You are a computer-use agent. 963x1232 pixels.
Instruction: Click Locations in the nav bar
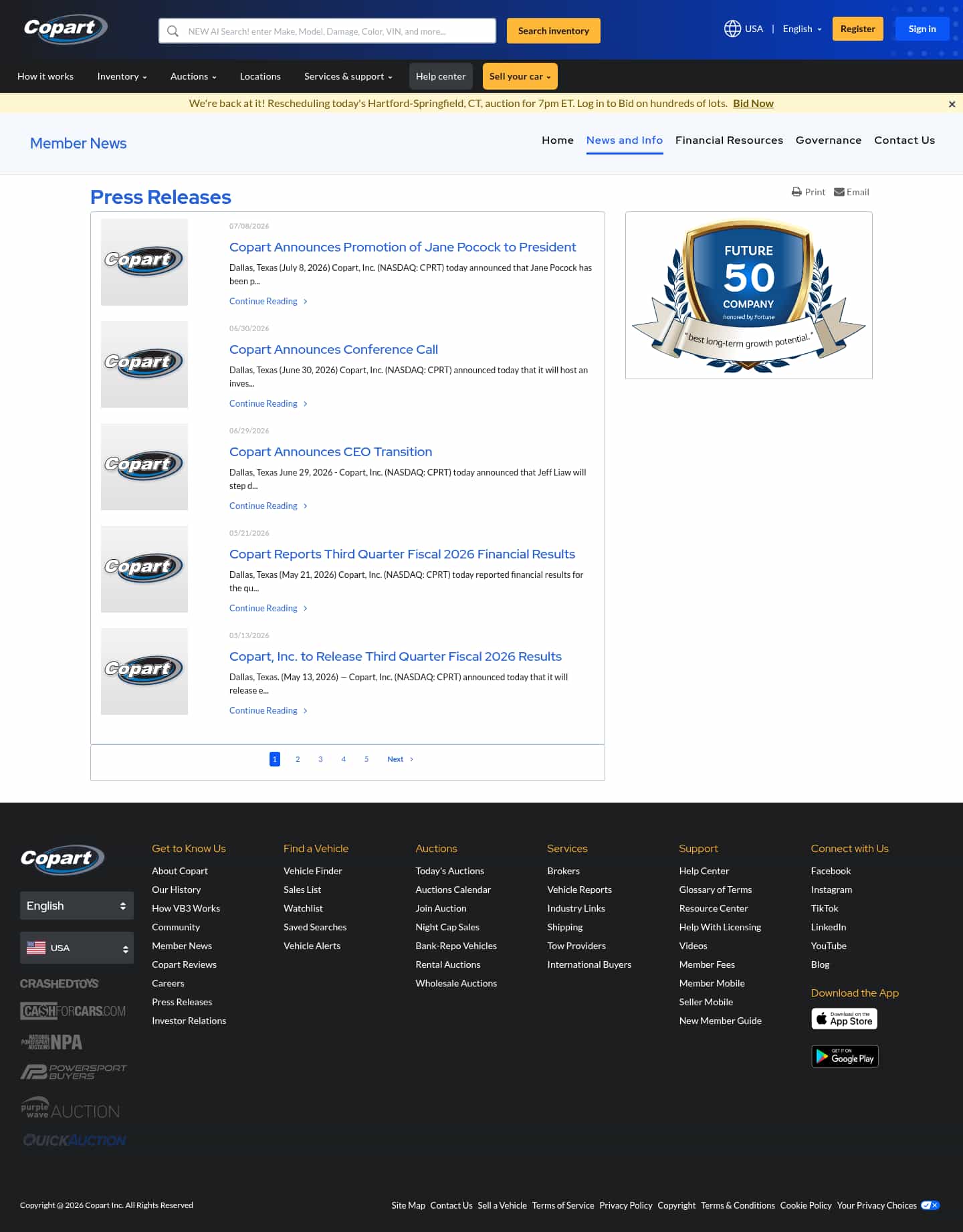coord(260,76)
